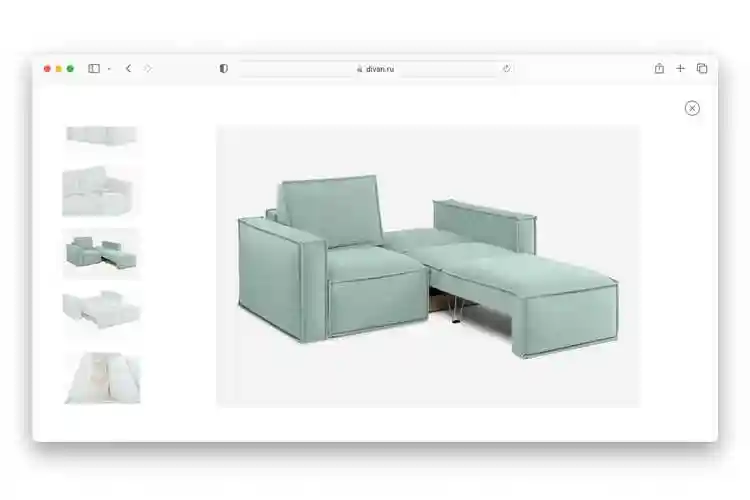Go back to the previous page
Screen dimensions: 750x500
point(128,68)
